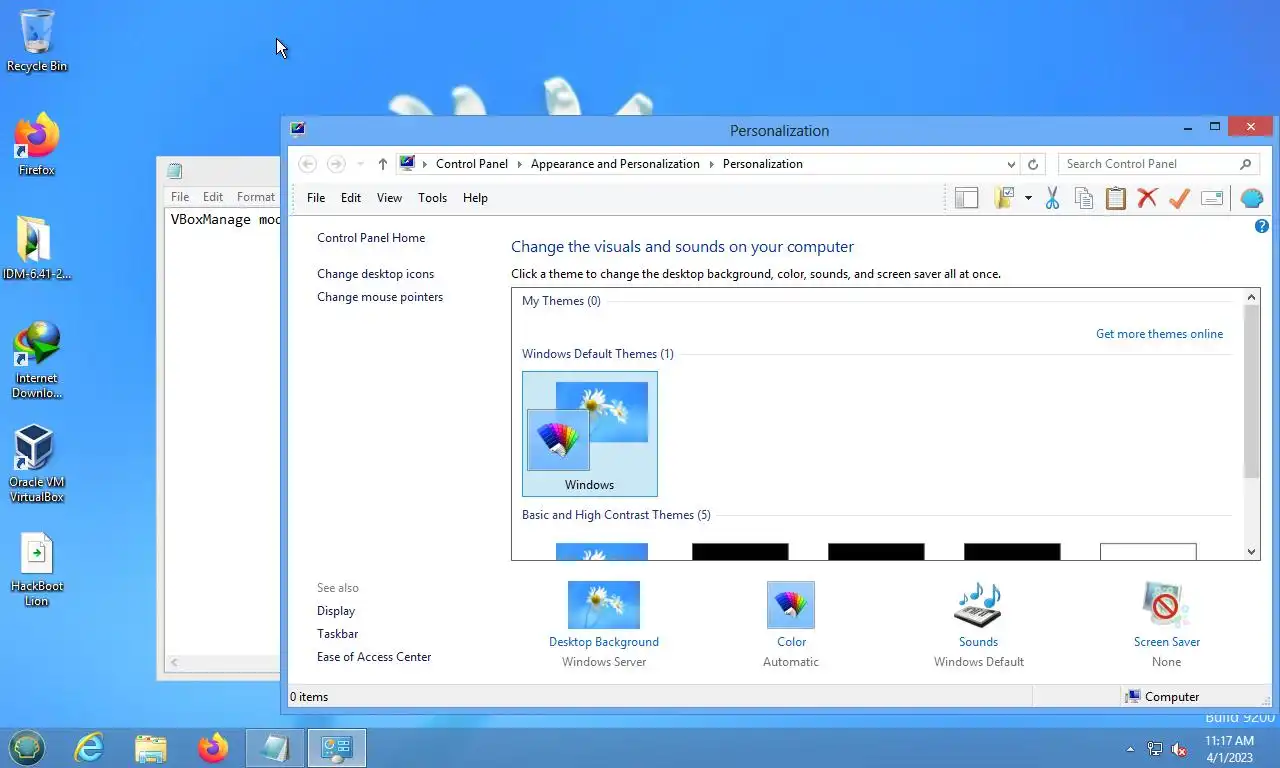Select the Internet Download Manager desktop icon
1280x768 pixels.
tap(37, 360)
